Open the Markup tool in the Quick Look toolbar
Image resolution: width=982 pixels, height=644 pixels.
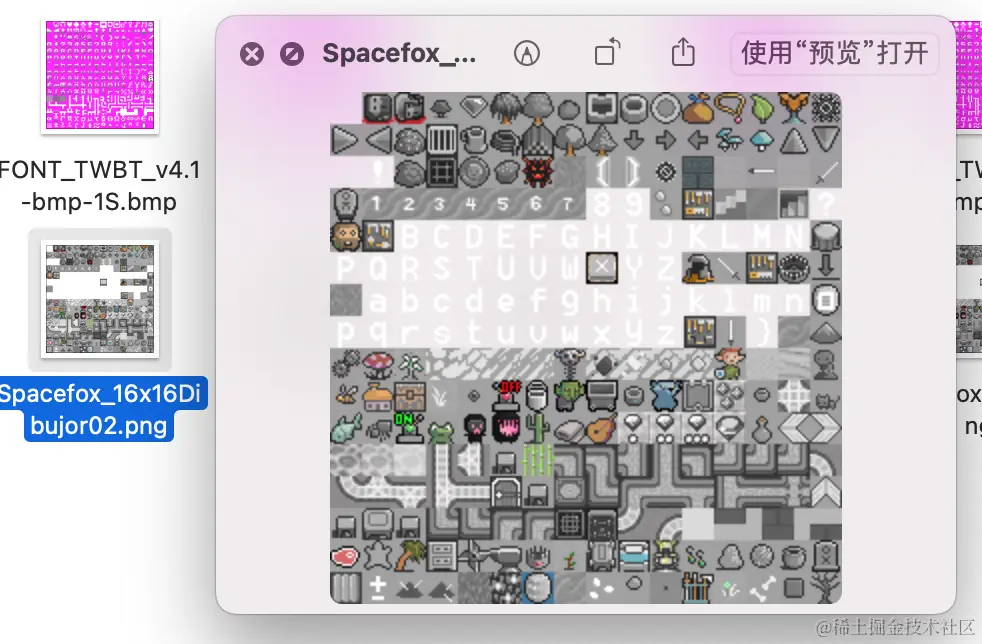coord(528,54)
